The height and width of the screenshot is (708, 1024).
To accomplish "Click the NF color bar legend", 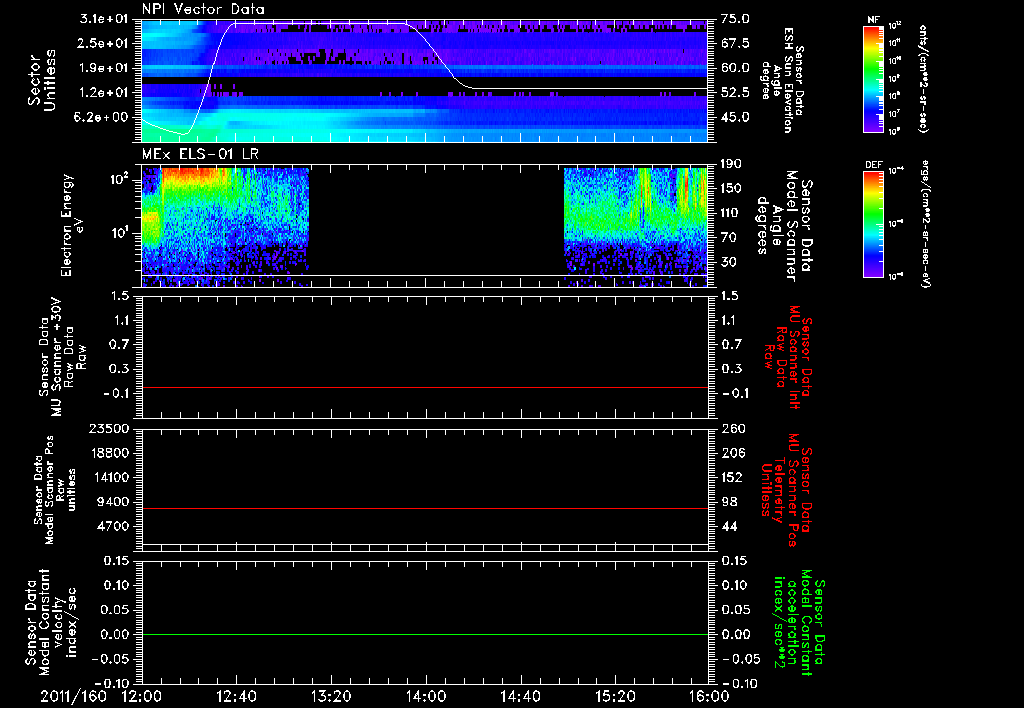I will point(874,79).
